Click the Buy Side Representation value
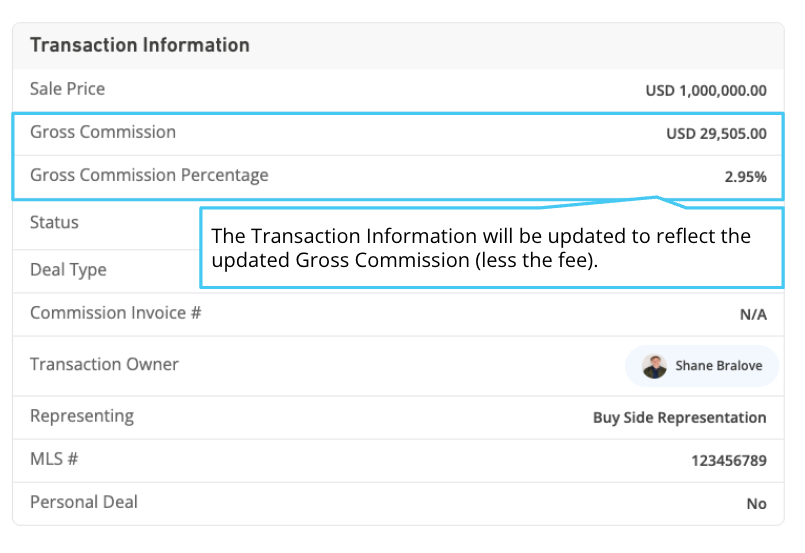The image size is (805, 553). coord(680,418)
